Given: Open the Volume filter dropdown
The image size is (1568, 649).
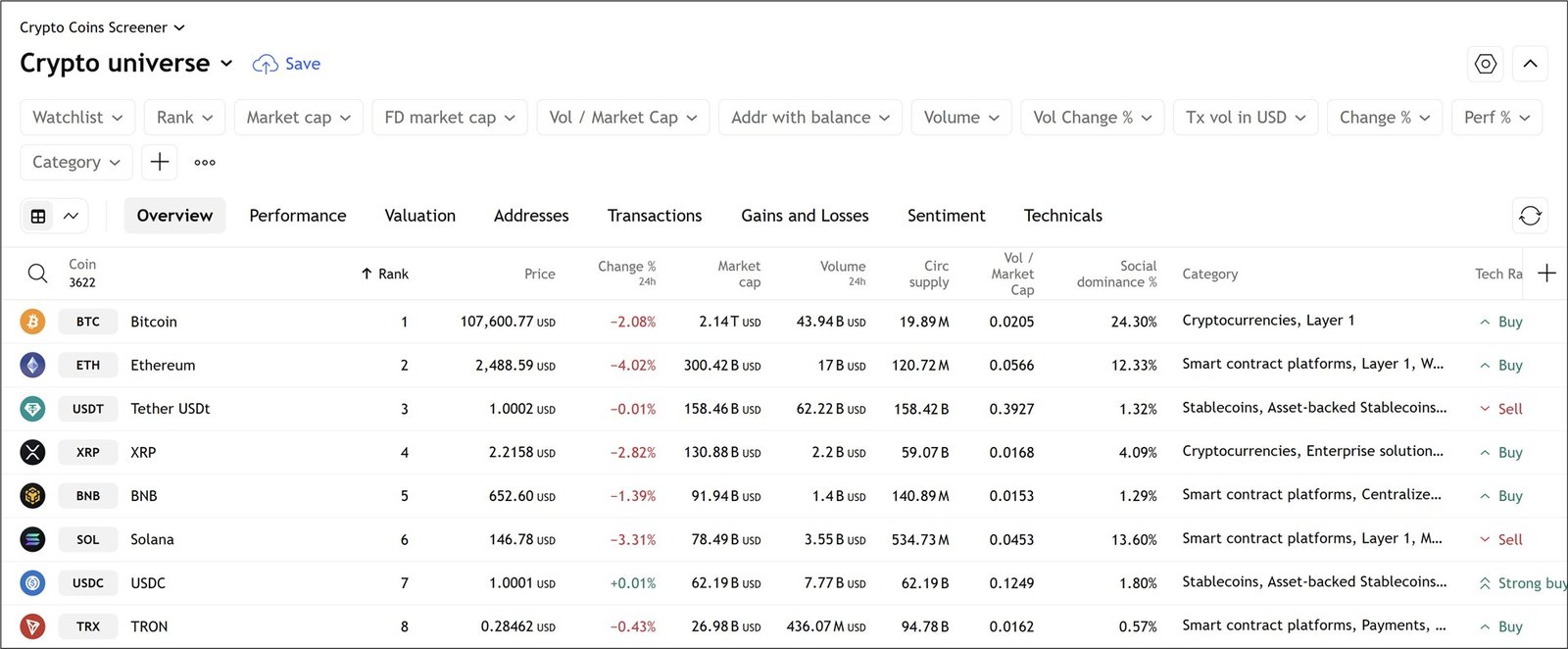Looking at the screenshot, I should 961,118.
